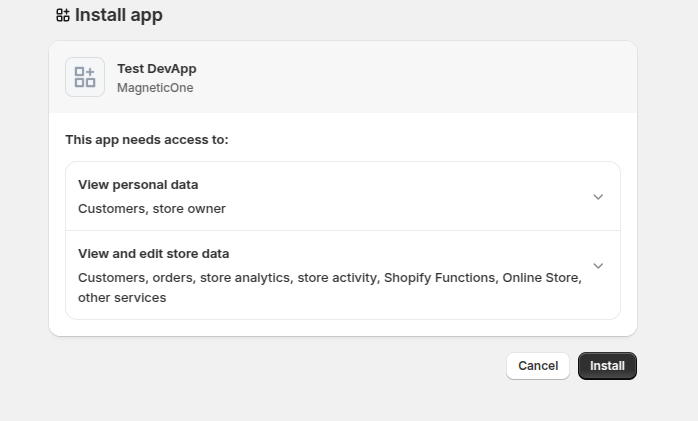Screen dimensions: 698x421
Task: Click the Test DevApp placeholder icon
Action: pos(85,77)
